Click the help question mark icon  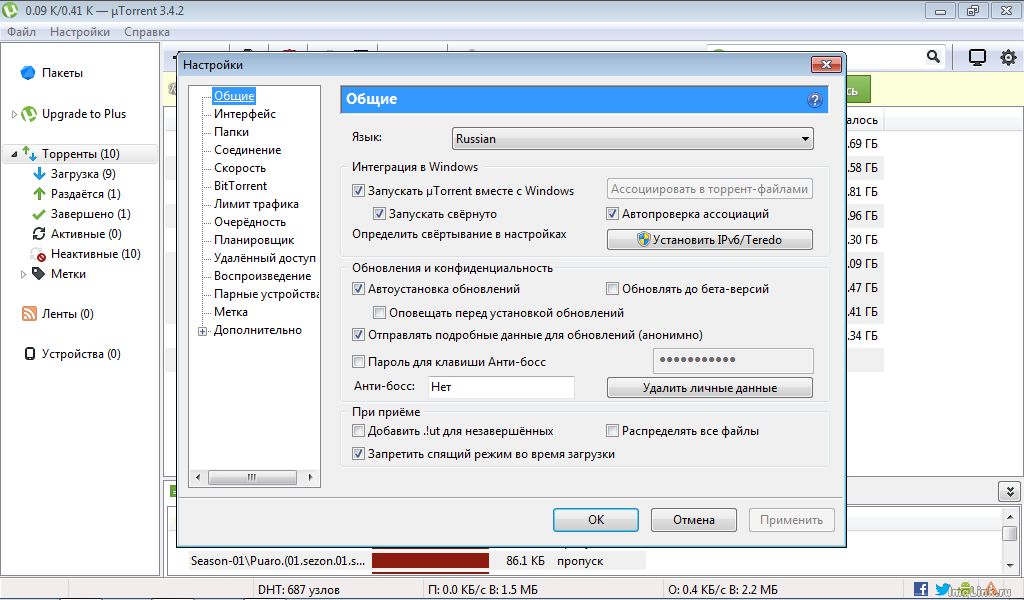pyautogui.click(x=814, y=100)
